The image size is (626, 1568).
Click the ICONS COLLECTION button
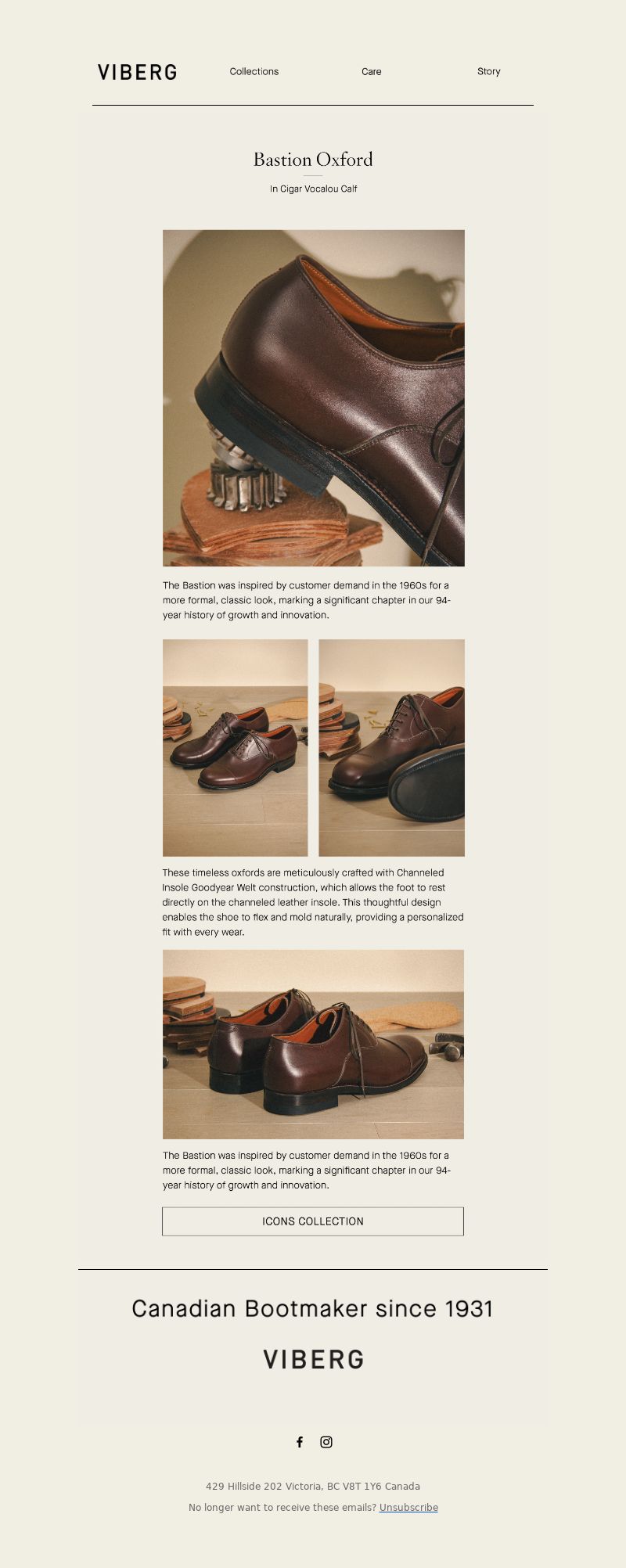[x=313, y=1221]
